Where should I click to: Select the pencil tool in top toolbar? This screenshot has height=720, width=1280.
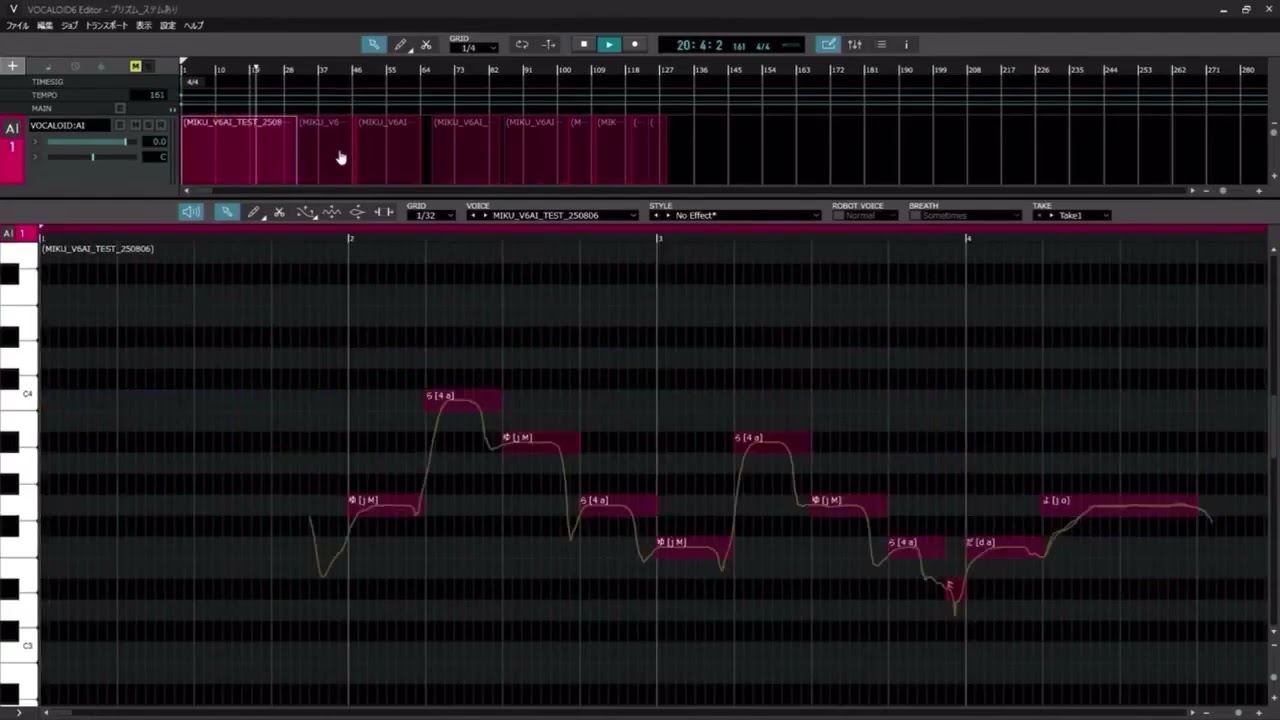pos(400,44)
